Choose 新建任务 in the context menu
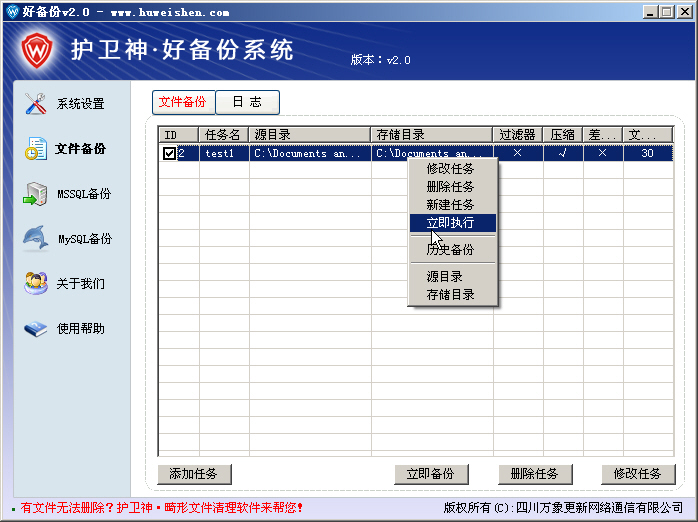Screen dimensions: 698x522 [x=453, y=205]
